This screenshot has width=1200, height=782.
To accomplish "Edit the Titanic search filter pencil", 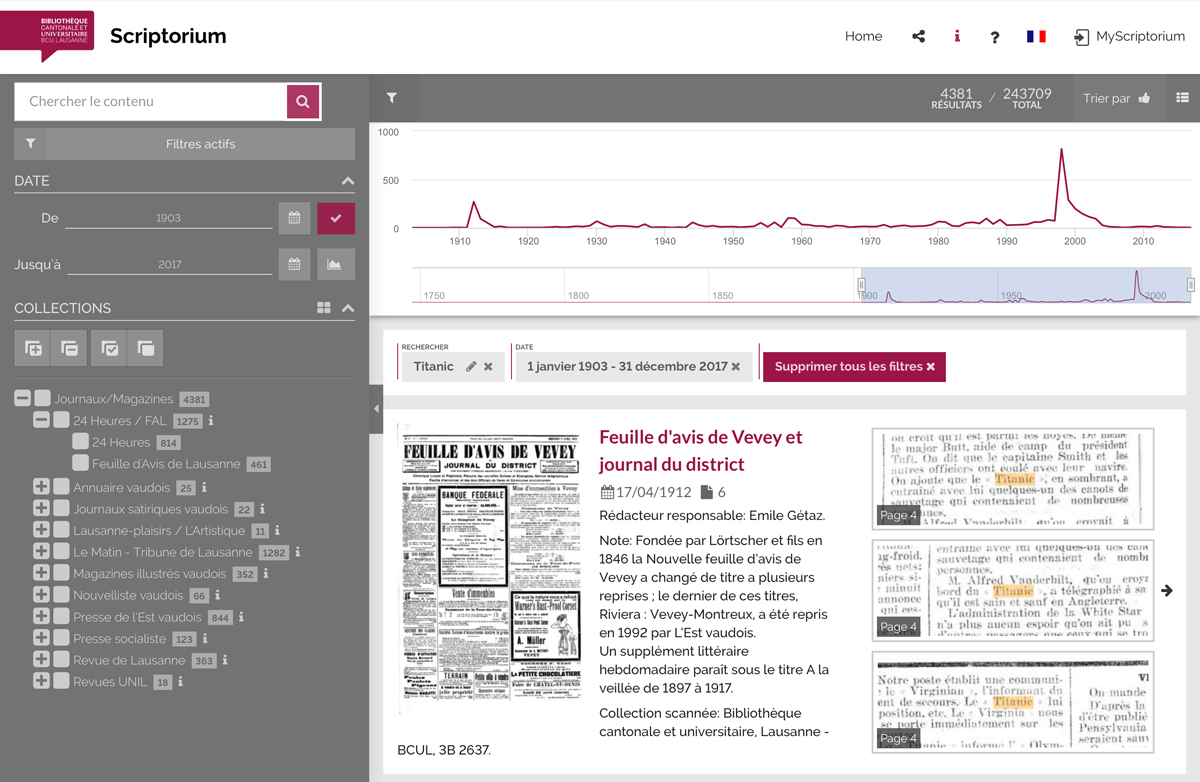I will tap(471, 367).
